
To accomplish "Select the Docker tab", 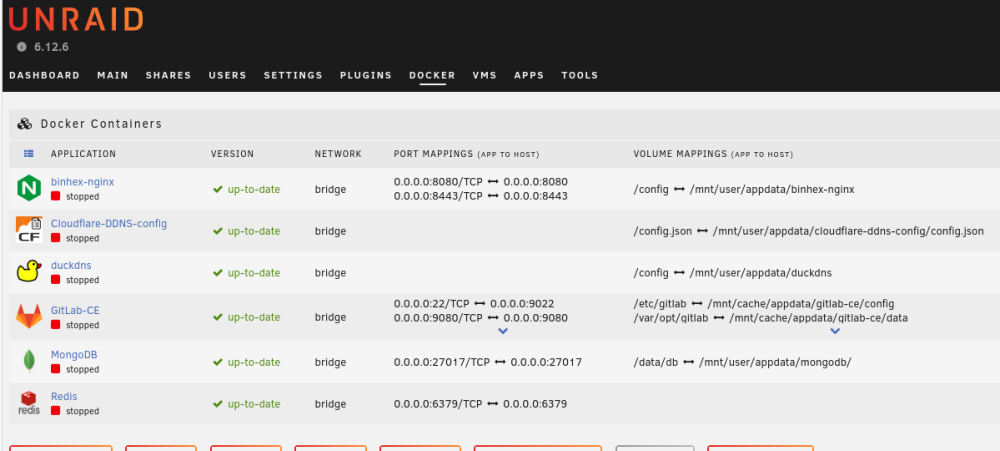I will coord(432,75).
